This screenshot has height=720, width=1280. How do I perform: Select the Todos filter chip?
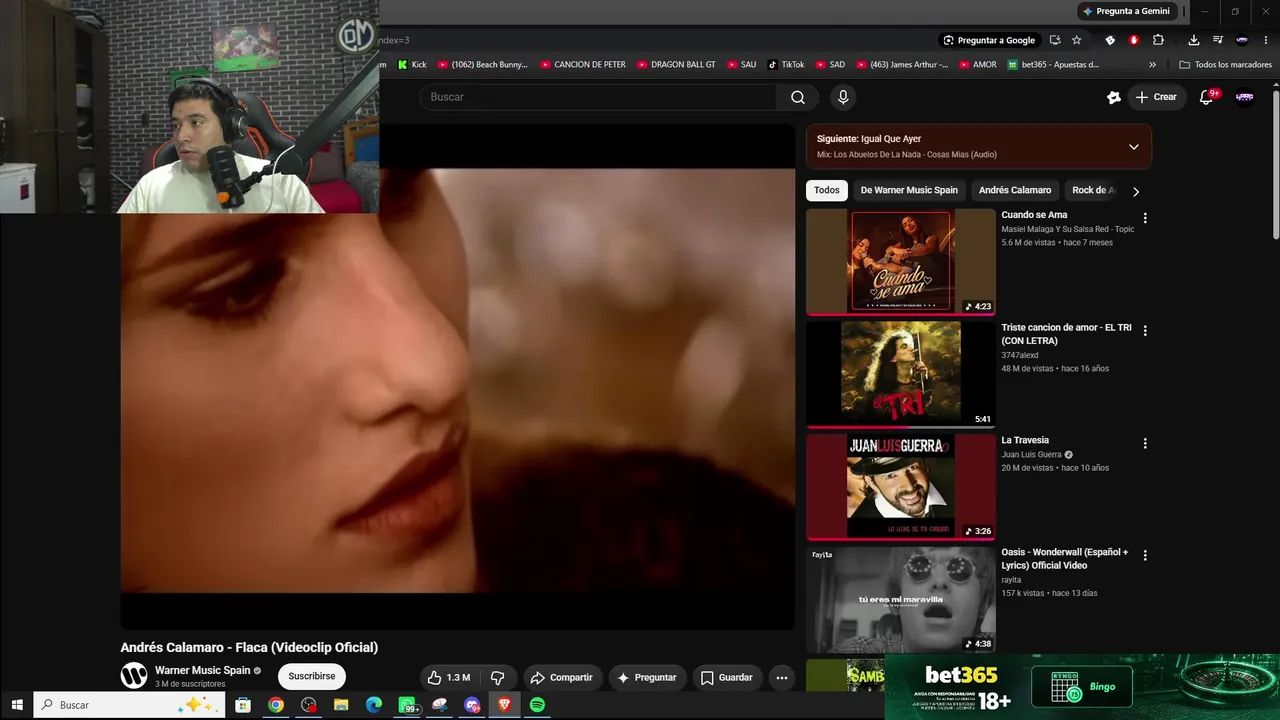coord(827,190)
